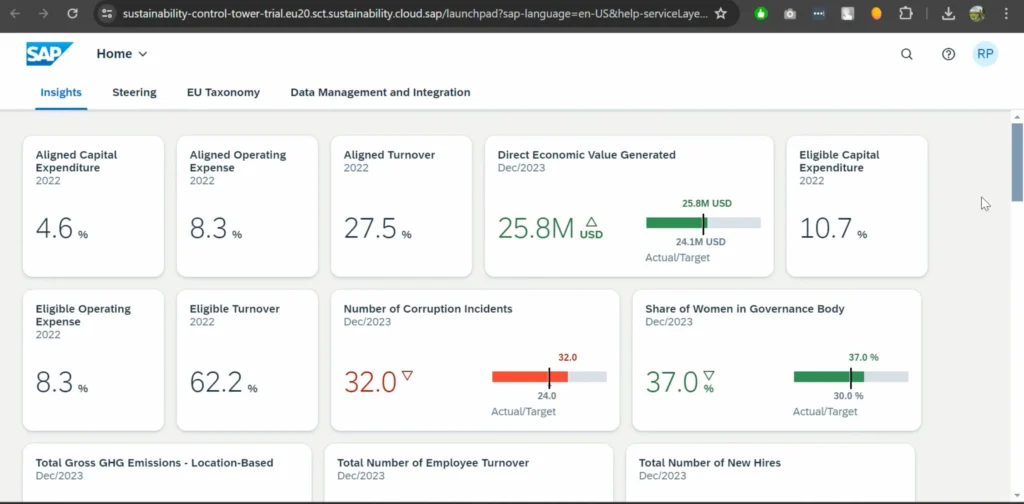
Task: Click the 27.5 % Aligned Turnover value
Action: click(377, 228)
